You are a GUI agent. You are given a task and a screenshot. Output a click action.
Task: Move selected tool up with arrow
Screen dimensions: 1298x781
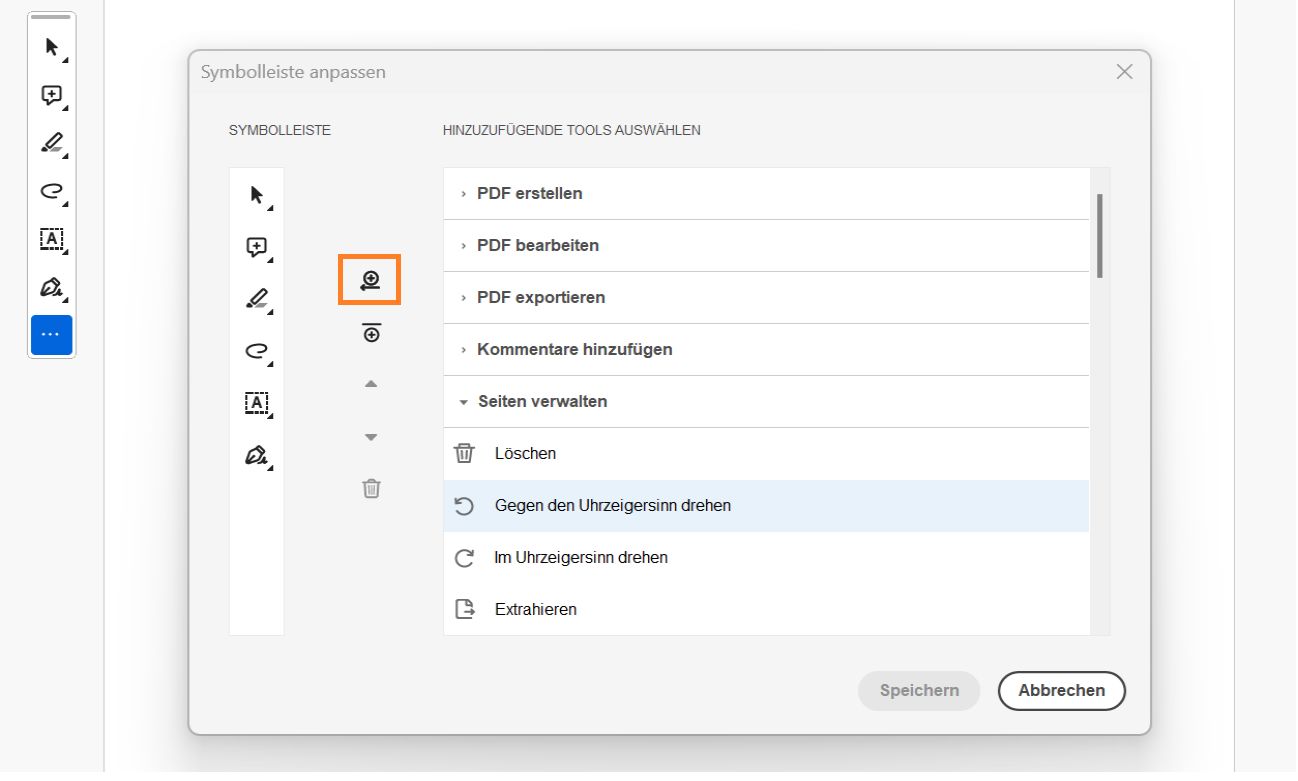click(371, 384)
